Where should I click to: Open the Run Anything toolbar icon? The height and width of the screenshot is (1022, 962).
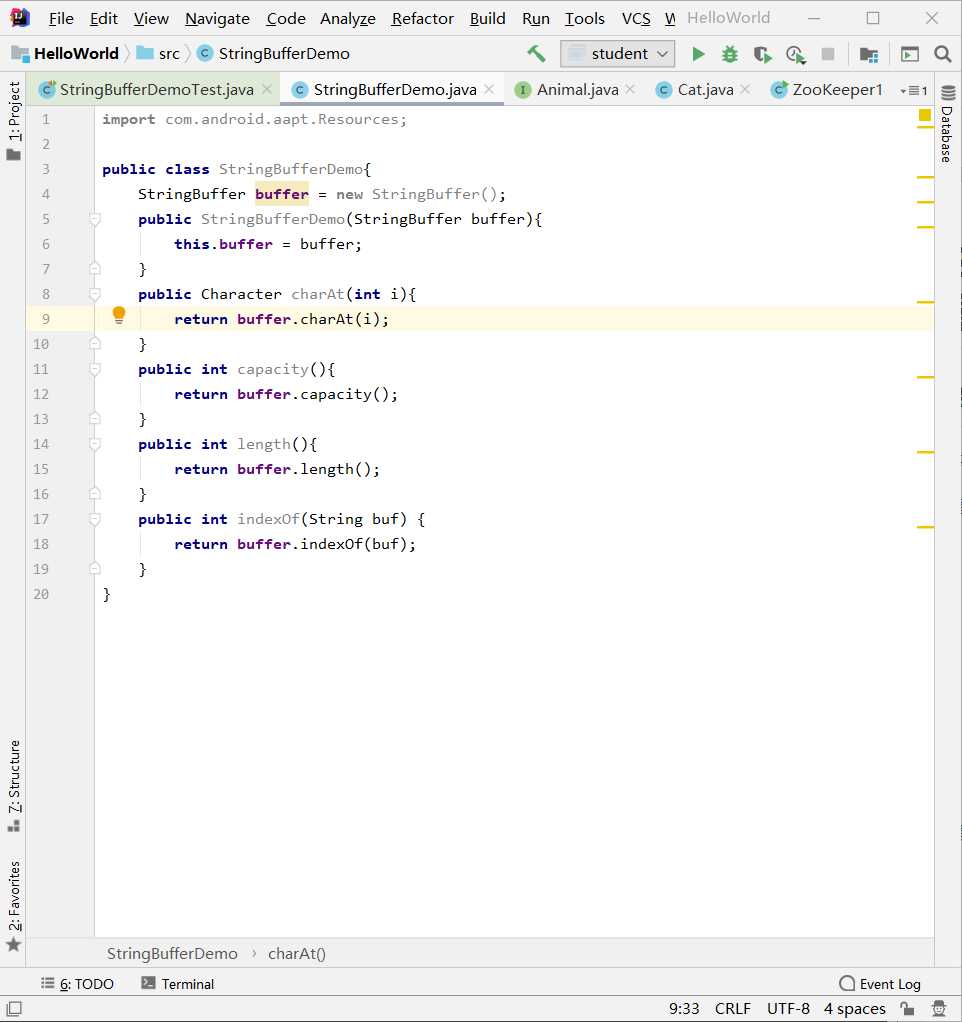[x=909, y=54]
